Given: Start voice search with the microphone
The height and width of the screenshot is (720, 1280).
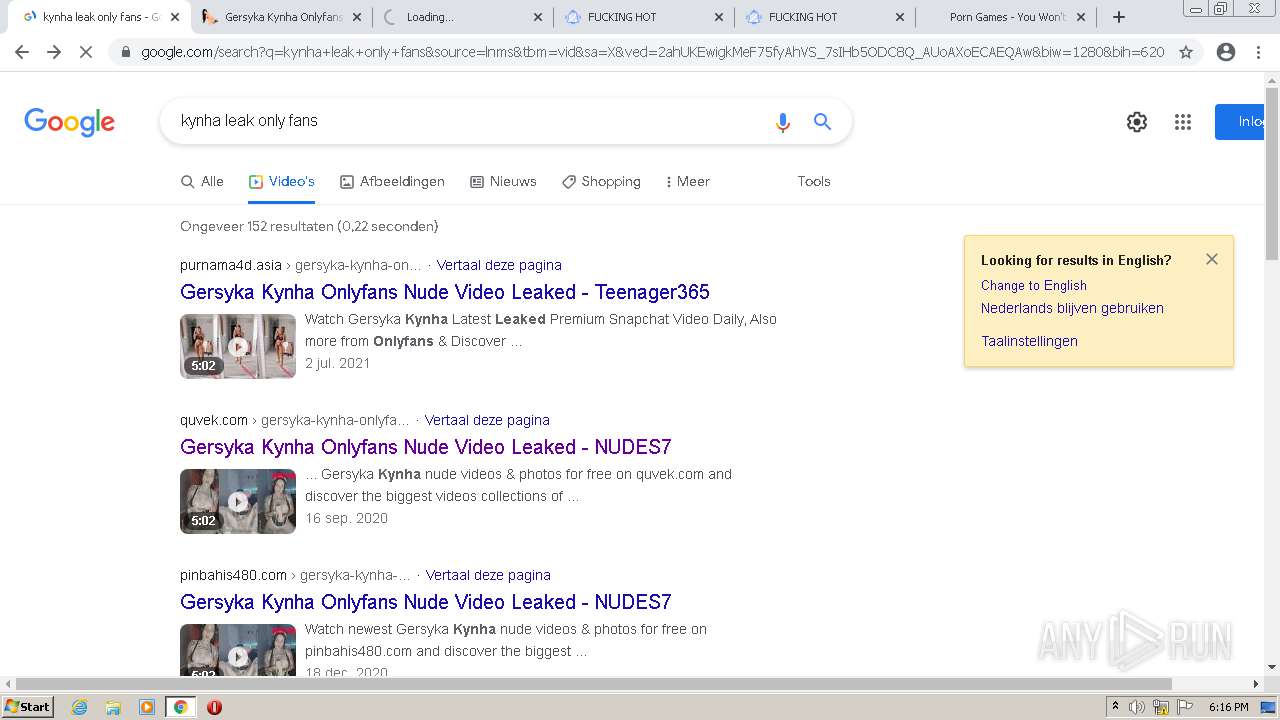Looking at the screenshot, I should [783, 121].
